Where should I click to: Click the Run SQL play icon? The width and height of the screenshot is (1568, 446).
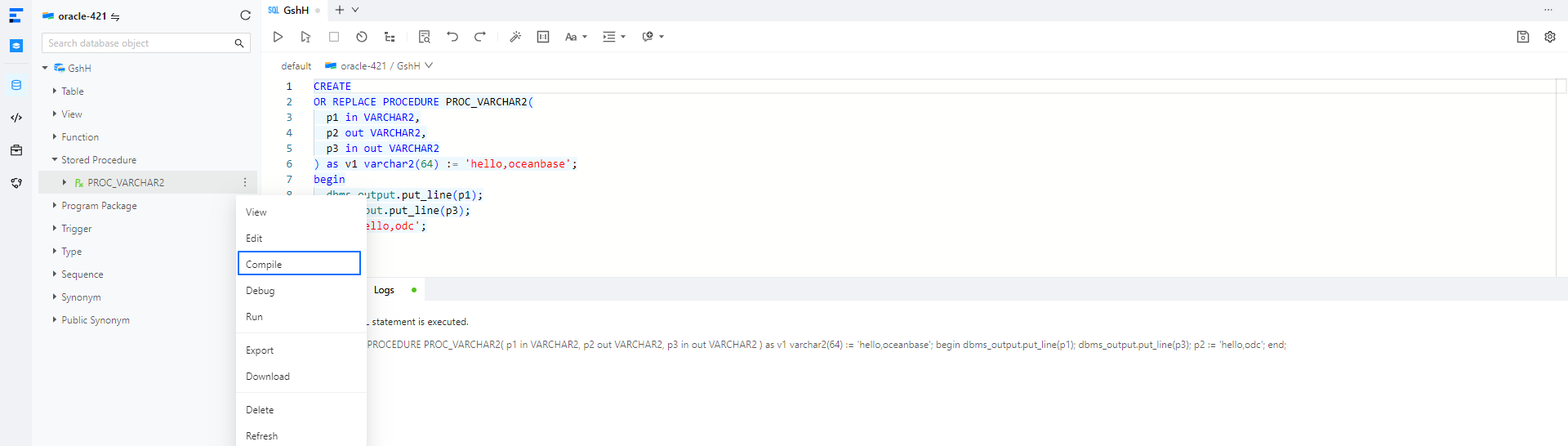(x=278, y=37)
